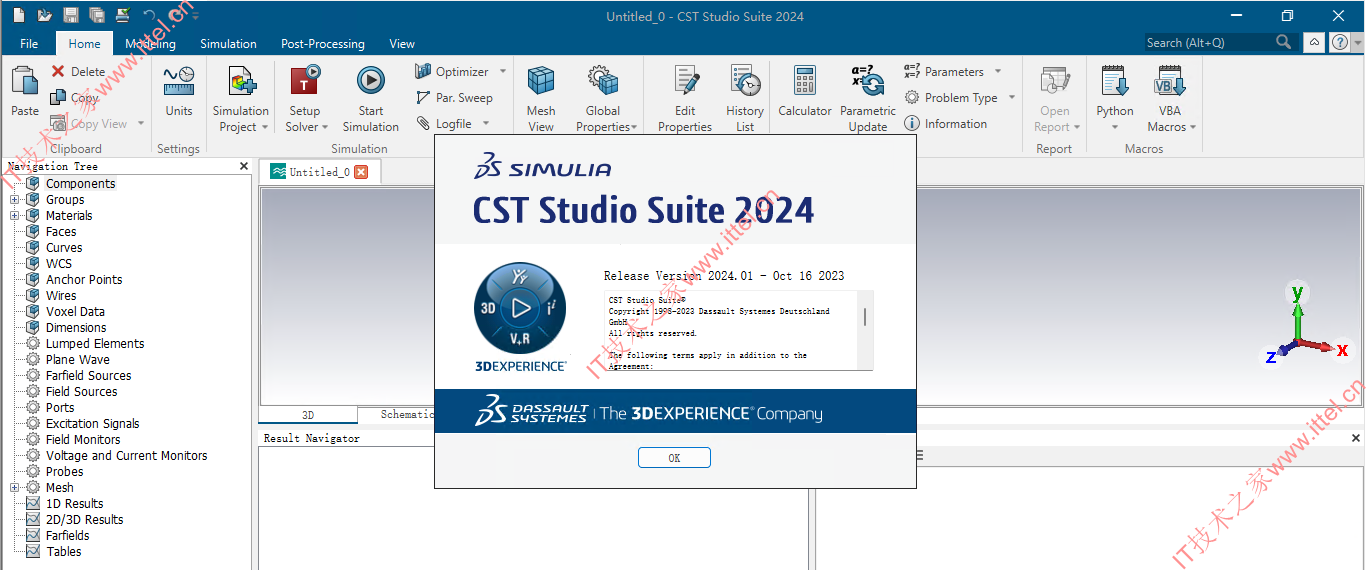Screen dimensions: 1366x570
Task: Click the Parametric Update icon
Action: 868,81
